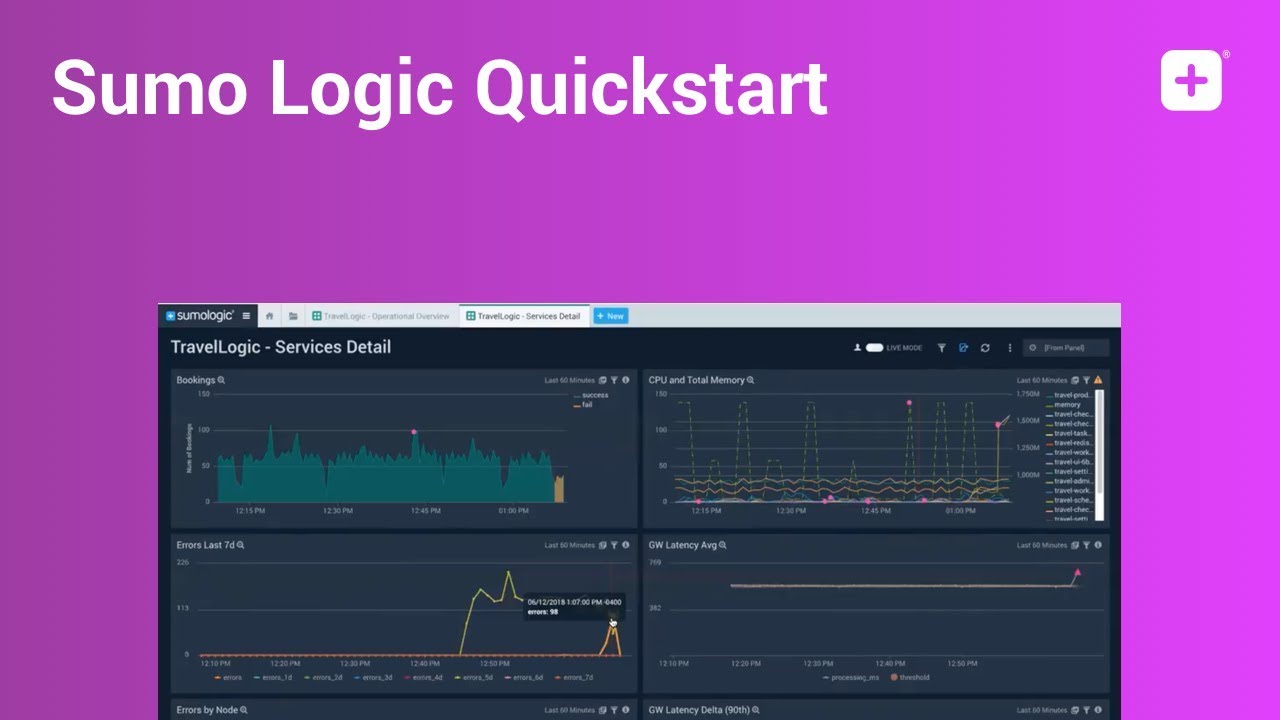
Task: Click the filter icon on CPU and Total Memory panel
Action: [x=1086, y=380]
